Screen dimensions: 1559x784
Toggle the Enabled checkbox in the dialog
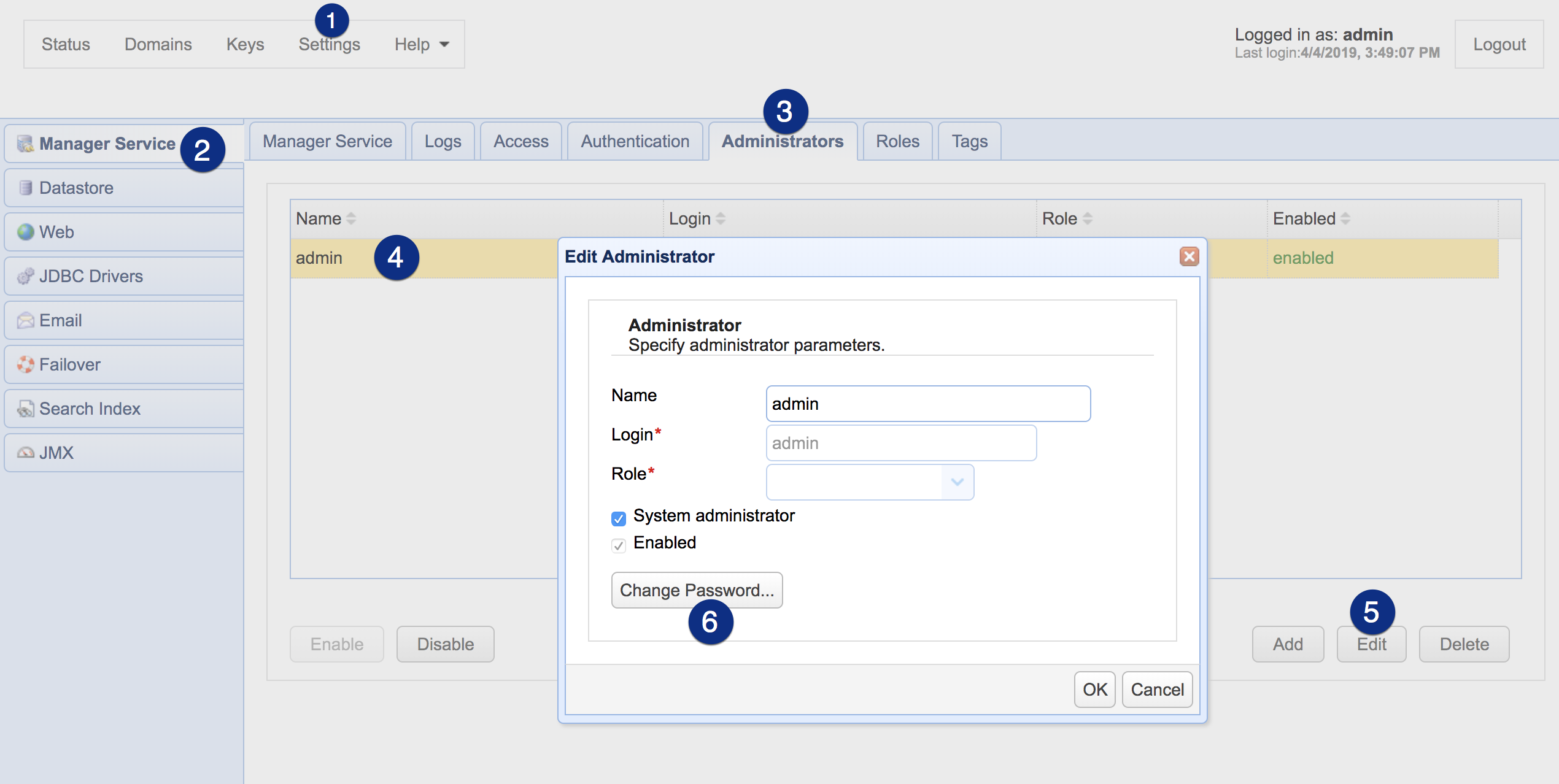point(619,545)
